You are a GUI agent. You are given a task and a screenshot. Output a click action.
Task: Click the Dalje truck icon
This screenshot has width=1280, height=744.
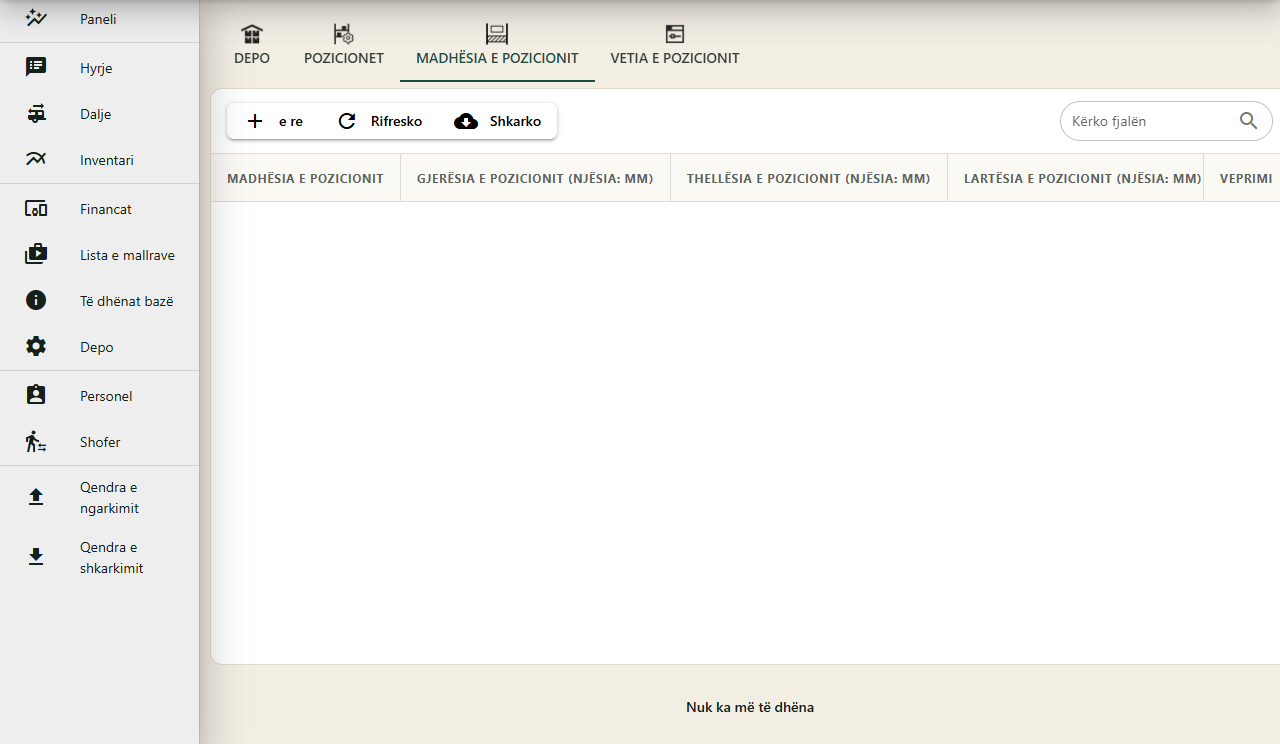(36, 114)
